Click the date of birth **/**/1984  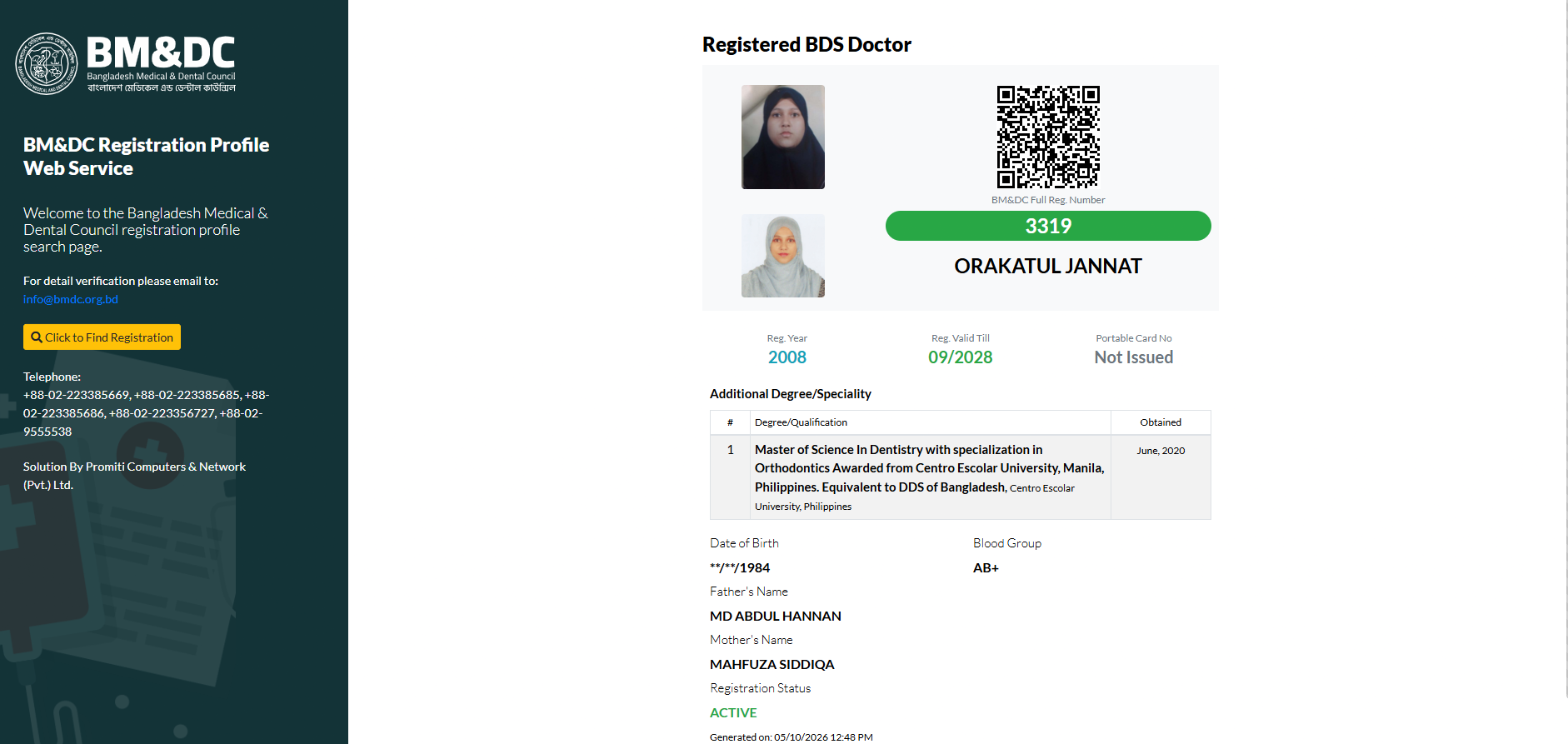click(x=740, y=568)
